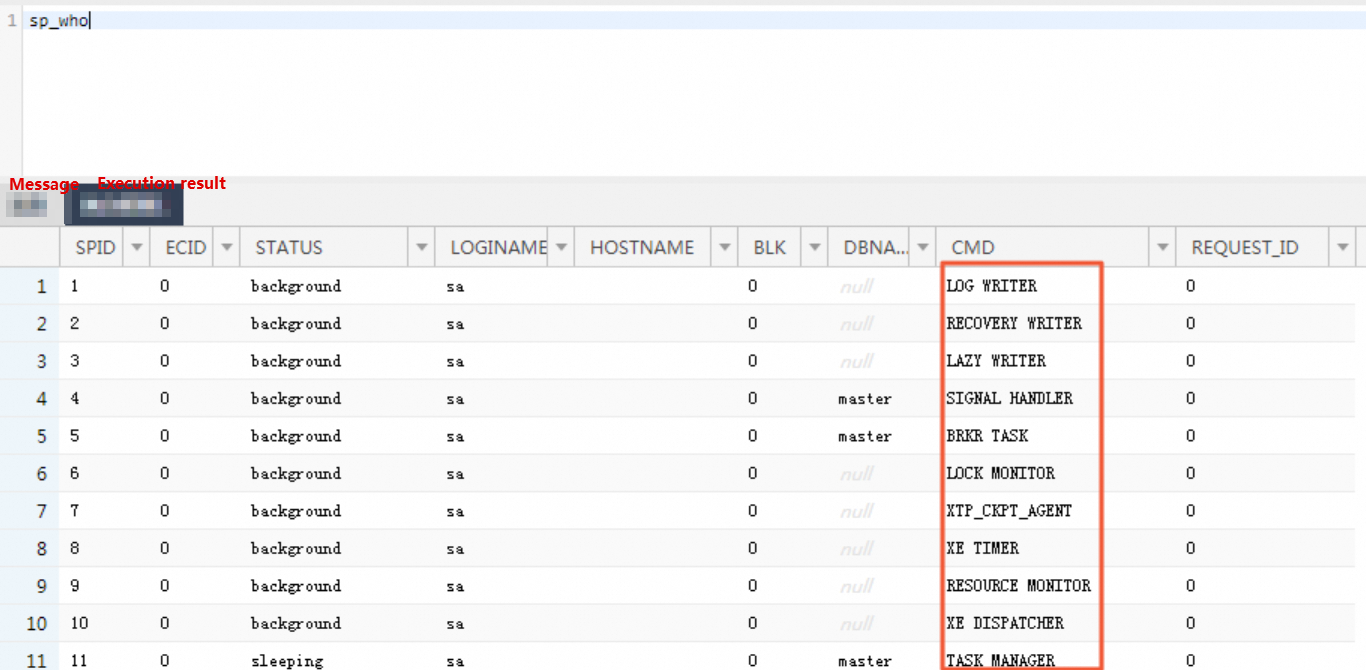Open the SPID column filter dropdown
This screenshot has height=670, width=1366.
136,247
